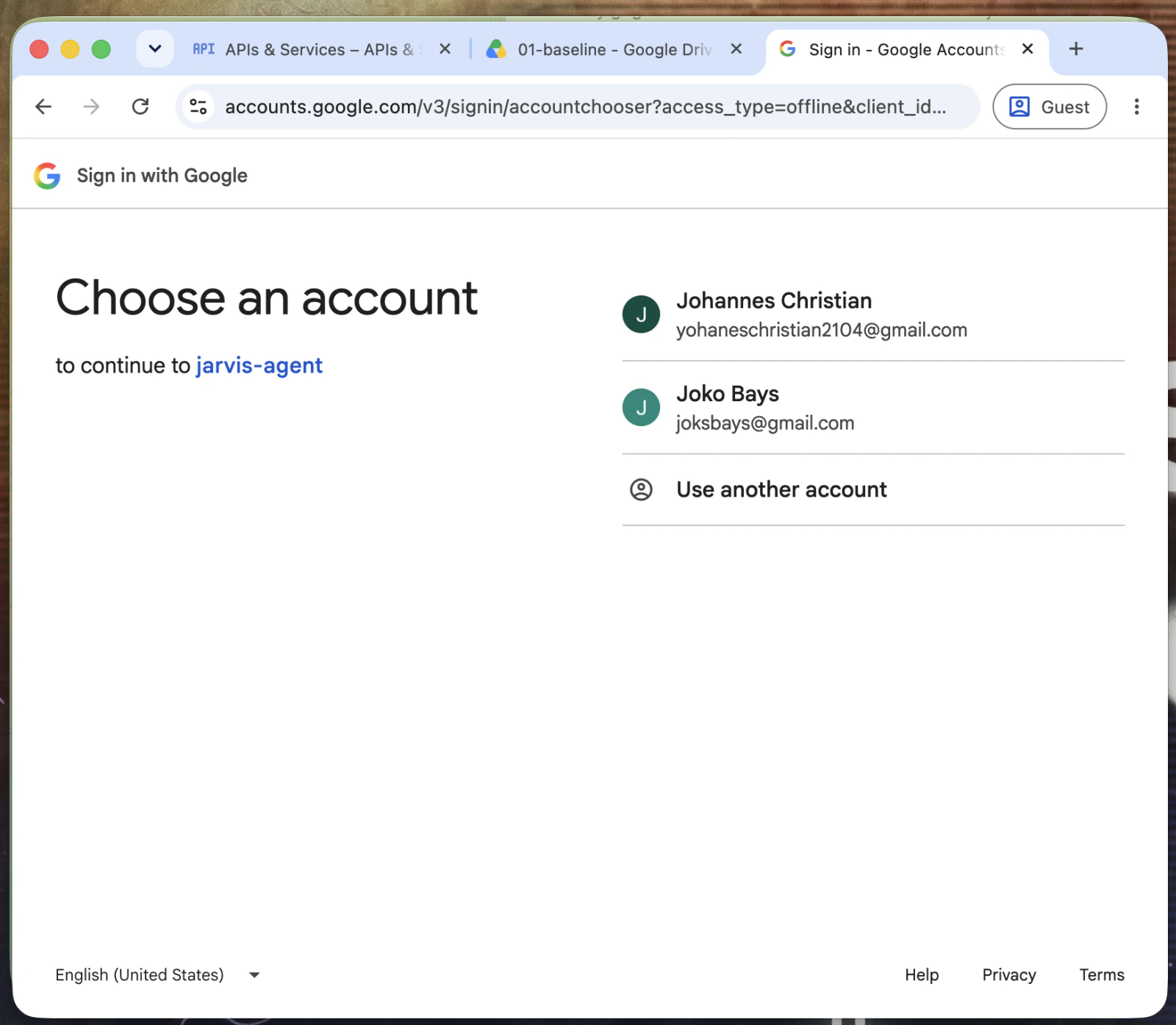Open the language selector dropdown

point(158,975)
